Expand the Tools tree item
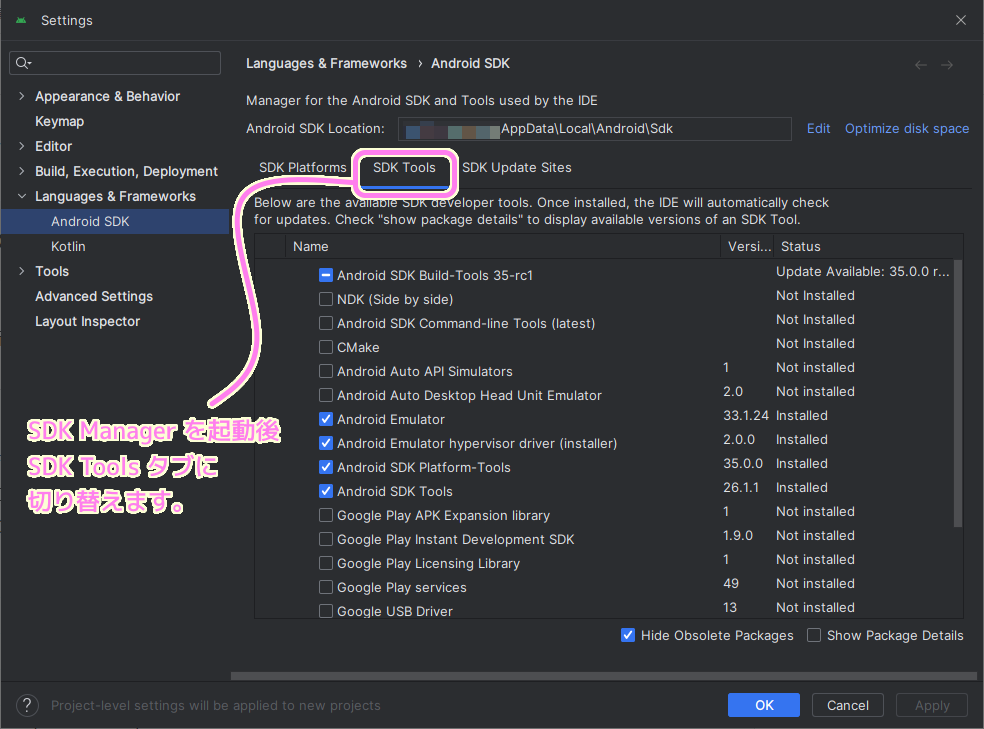This screenshot has height=729, width=984. click(20, 271)
